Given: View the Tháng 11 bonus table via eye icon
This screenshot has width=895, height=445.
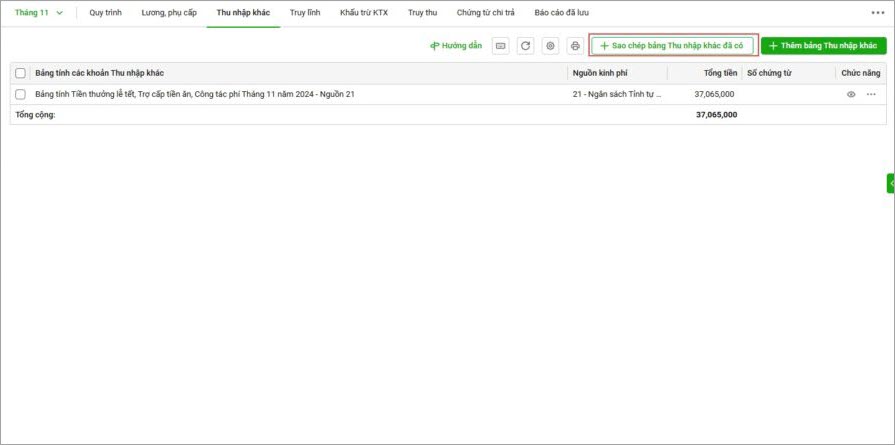Looking at the screenshot, I should tap(851, 94).
